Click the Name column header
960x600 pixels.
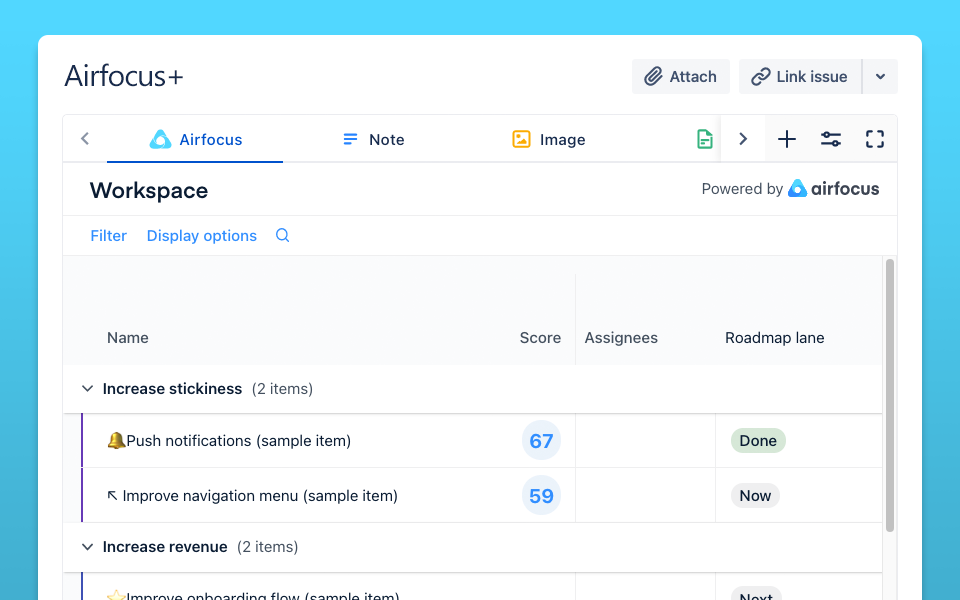128,338
